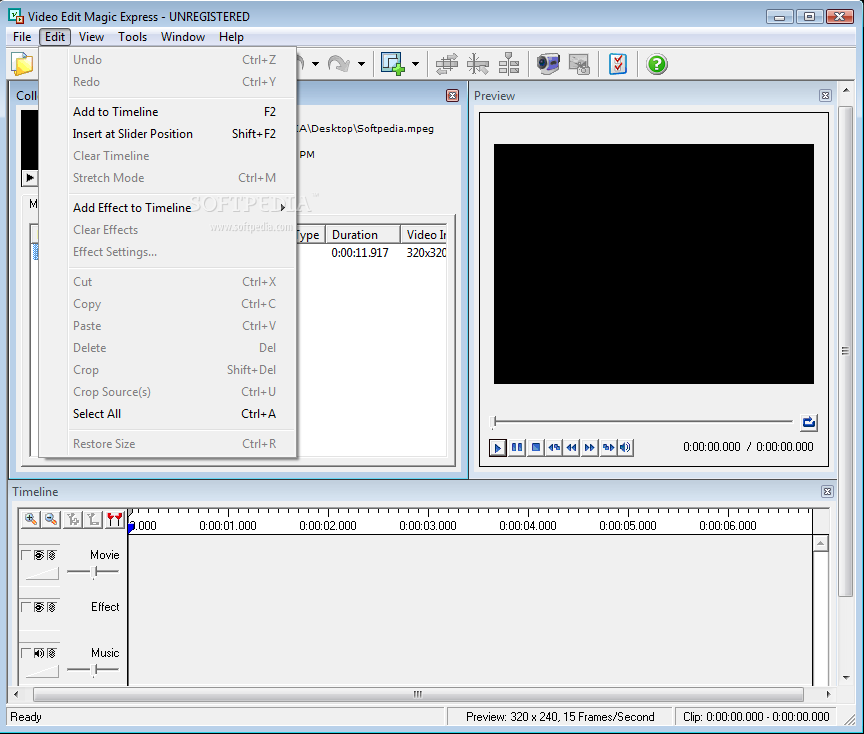Open help with the green question-mark icon
The height and width of the screenshot is (734, 864).
point(657,64)
